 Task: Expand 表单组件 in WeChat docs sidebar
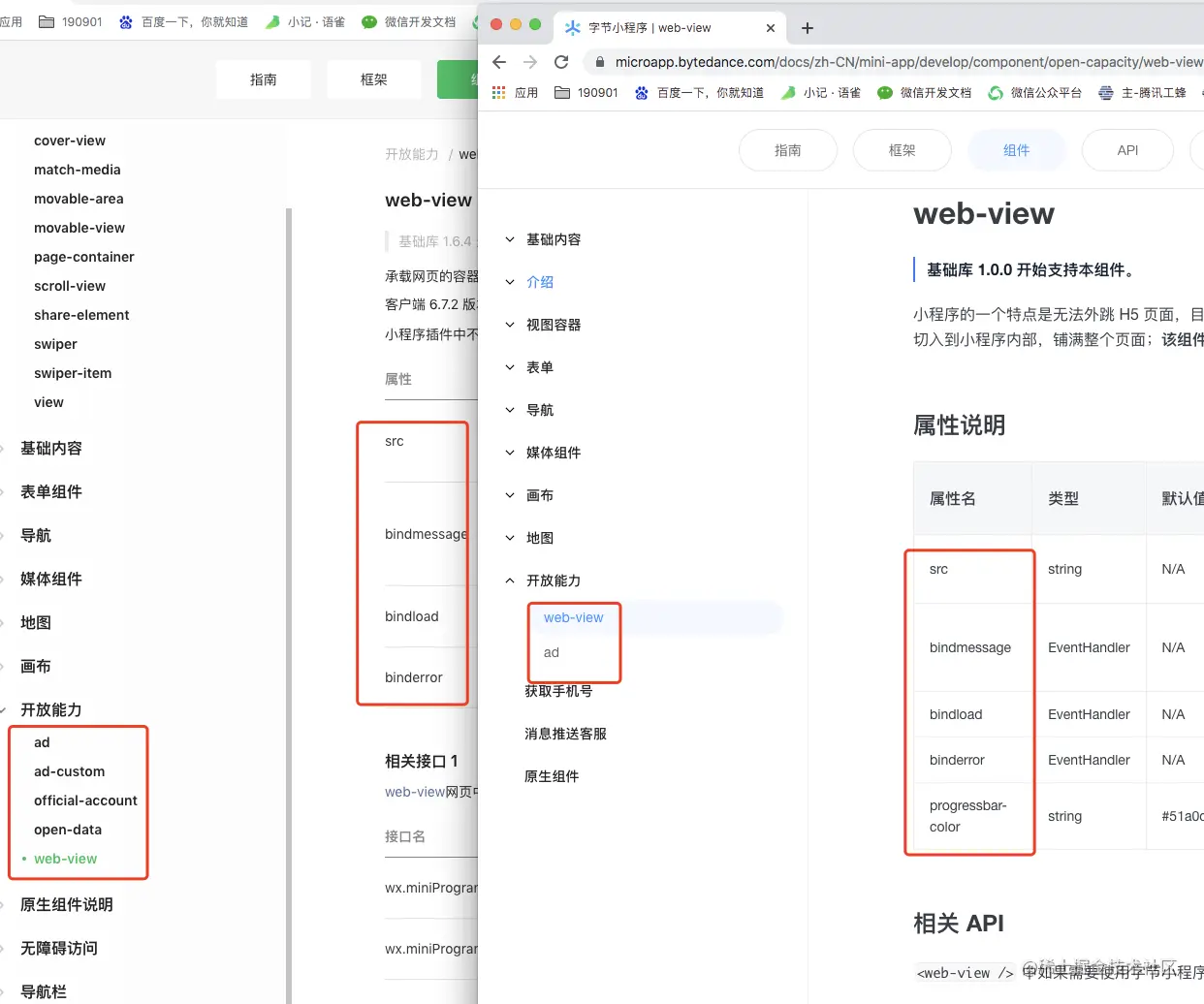[51, 491]
